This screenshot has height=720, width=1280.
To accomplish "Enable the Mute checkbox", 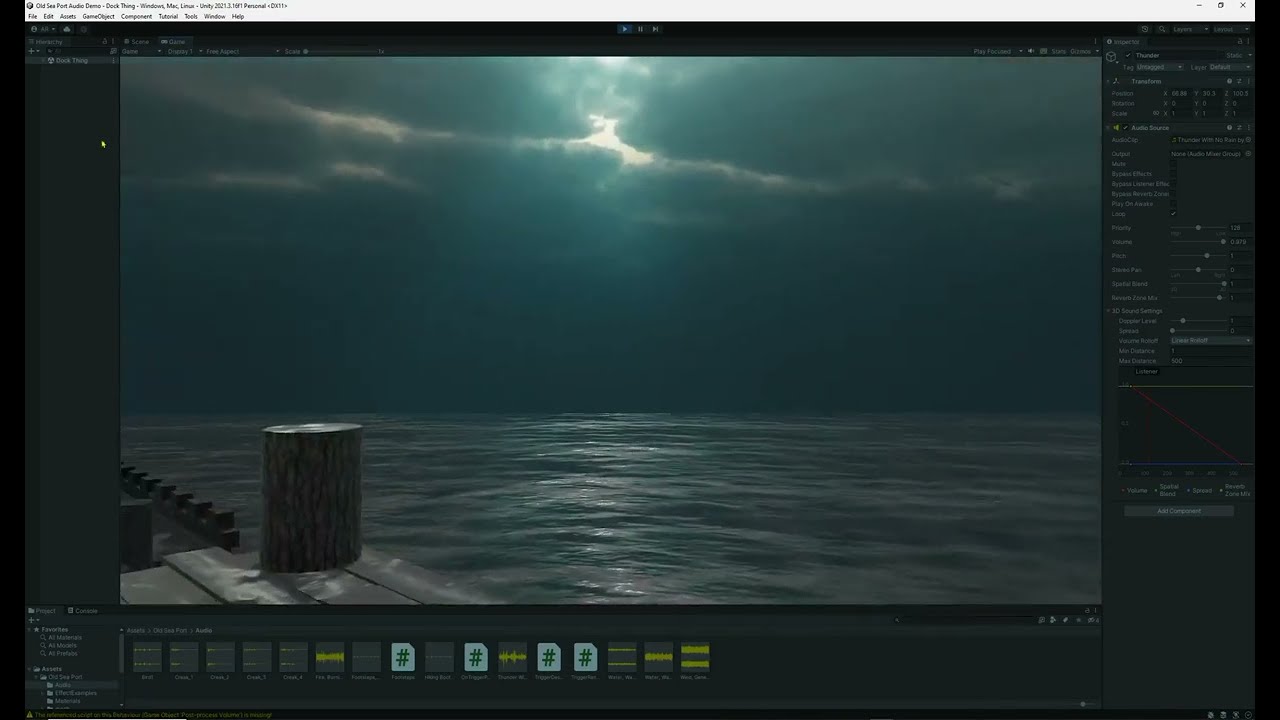I will pos(1173,164).
